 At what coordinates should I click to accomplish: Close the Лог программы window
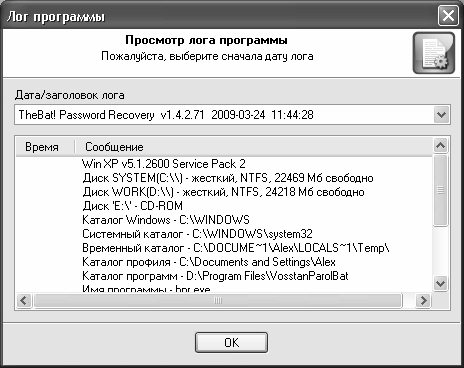448,16
